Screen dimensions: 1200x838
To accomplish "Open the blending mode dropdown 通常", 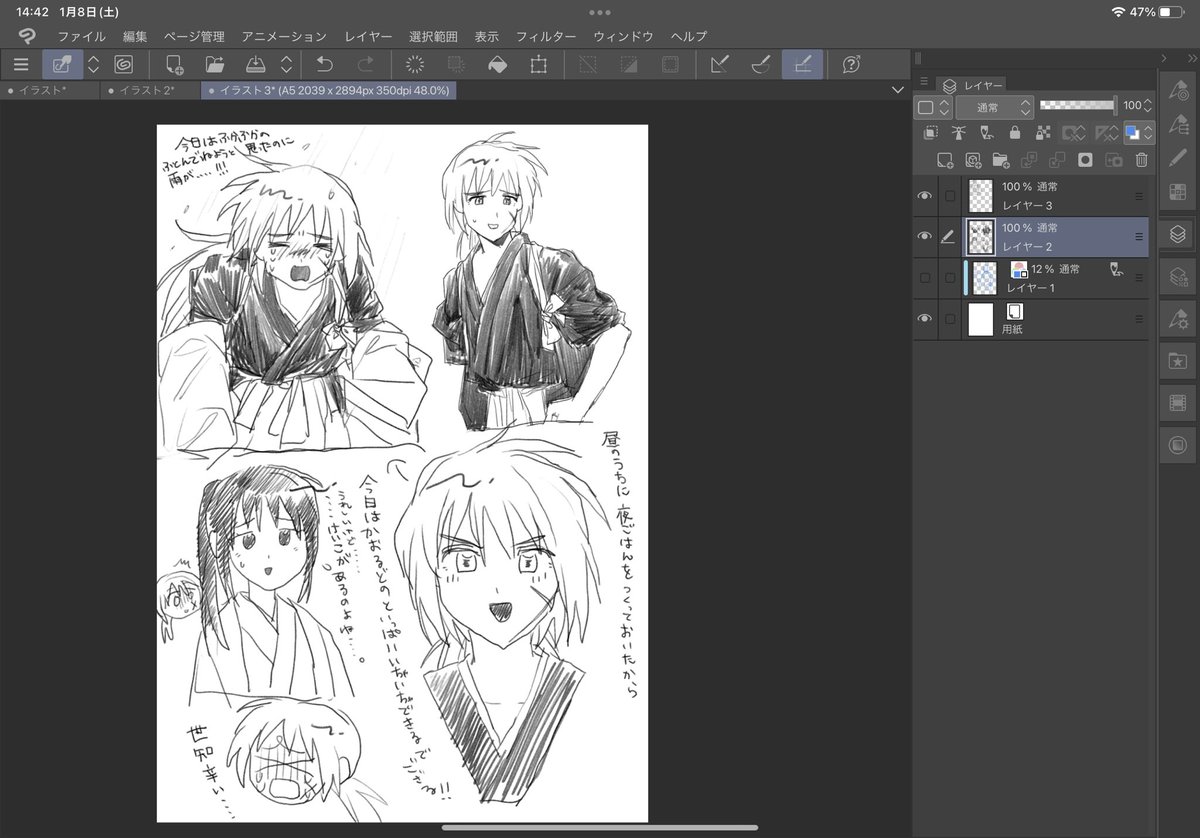I will pos(994,105).
